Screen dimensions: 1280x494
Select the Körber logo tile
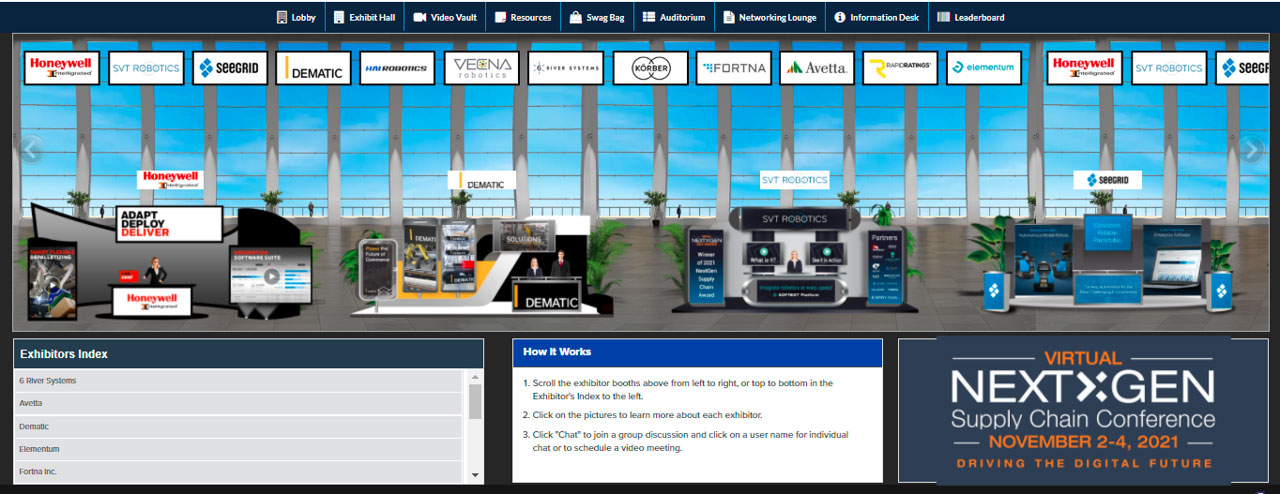pos(650,68)
